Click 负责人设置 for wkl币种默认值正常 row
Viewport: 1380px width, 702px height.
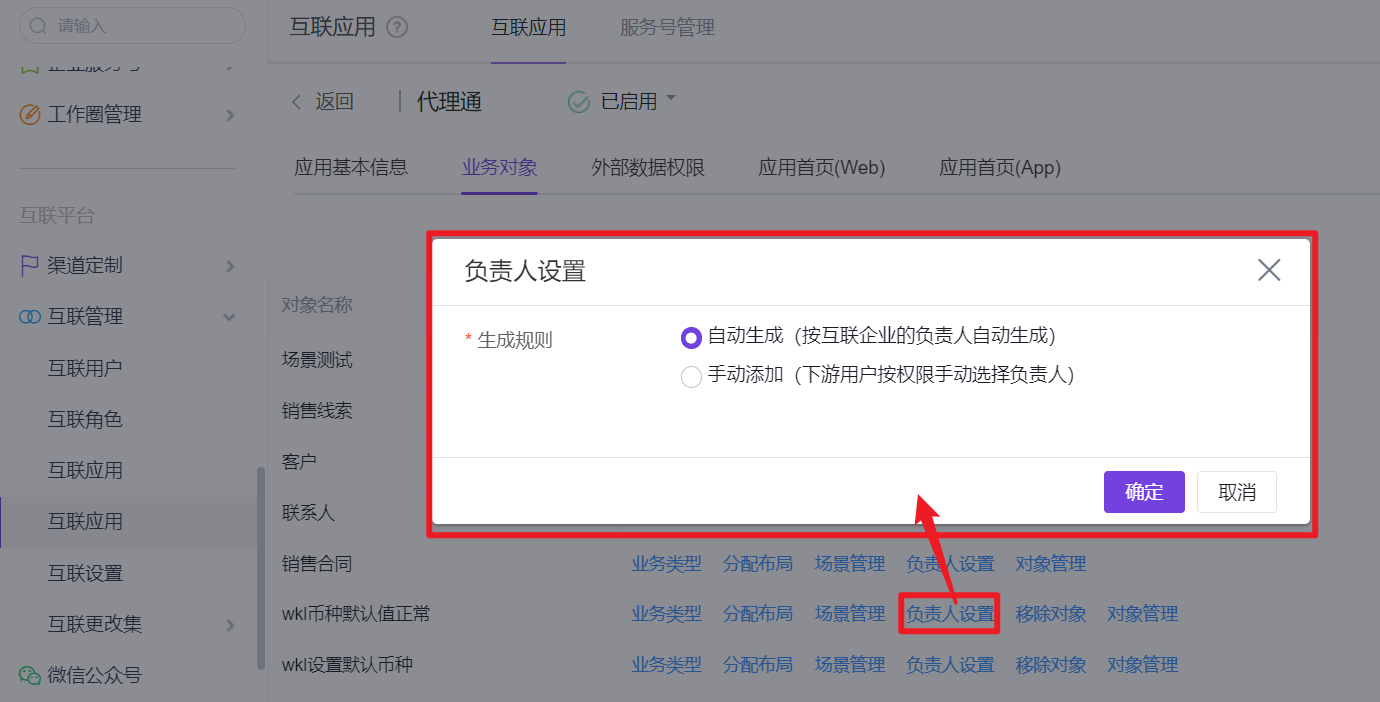tap(950, 614)
